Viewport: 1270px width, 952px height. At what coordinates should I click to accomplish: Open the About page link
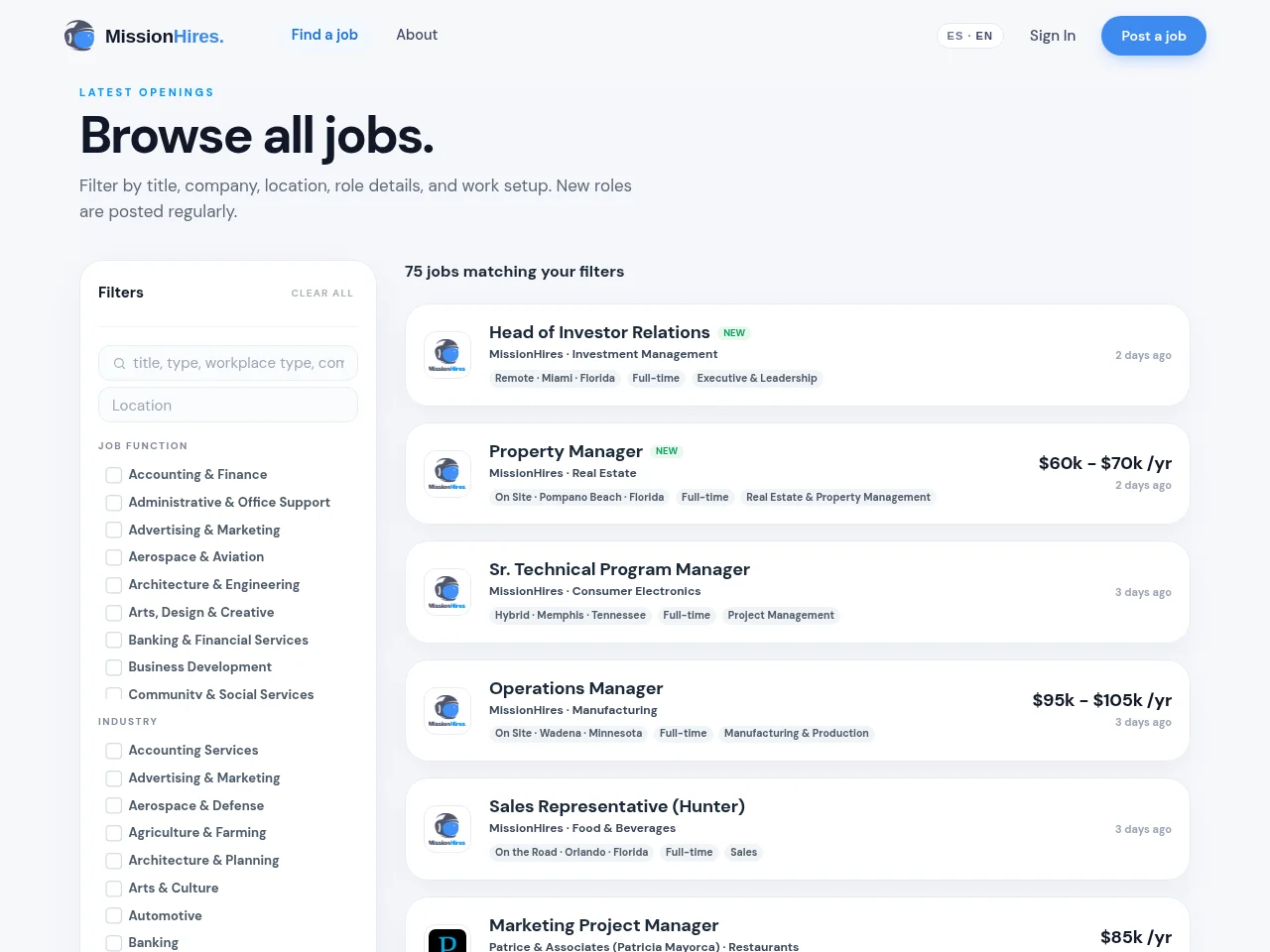[417, 35]
